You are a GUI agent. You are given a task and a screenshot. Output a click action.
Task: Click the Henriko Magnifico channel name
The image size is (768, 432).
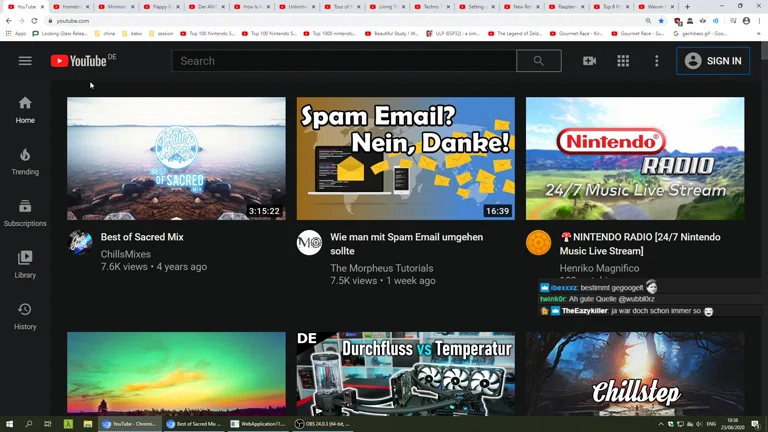click(x=599, y=268)
